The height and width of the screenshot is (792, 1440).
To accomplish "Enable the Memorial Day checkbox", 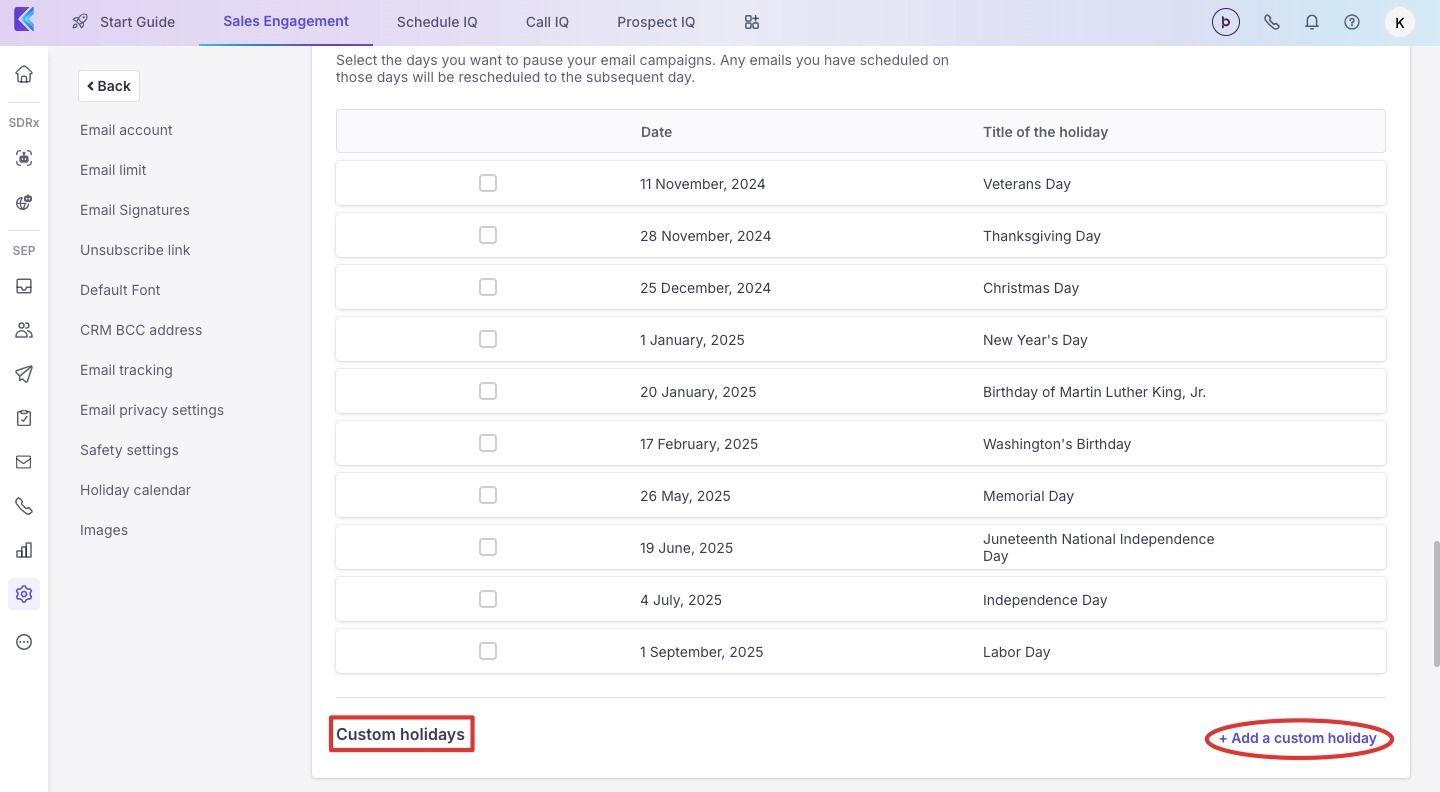I will click(x=488, y=495).
